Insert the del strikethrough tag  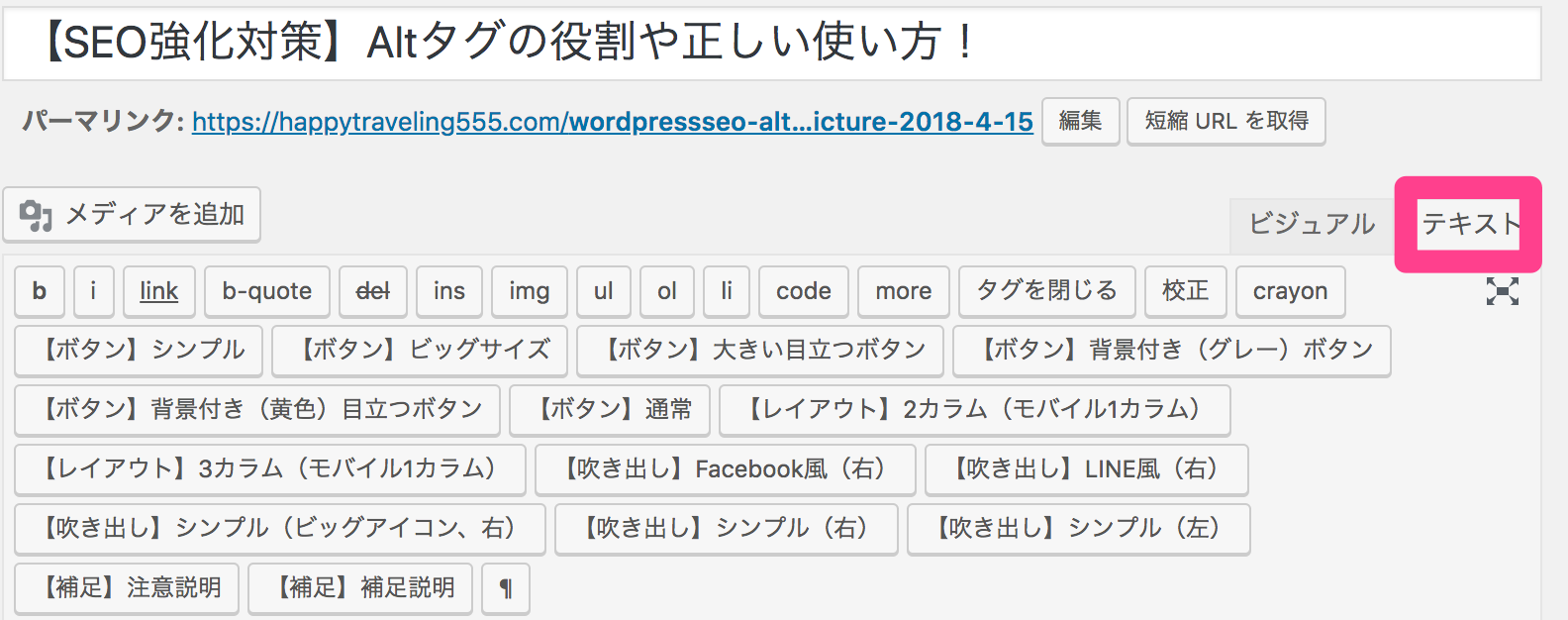373,291
